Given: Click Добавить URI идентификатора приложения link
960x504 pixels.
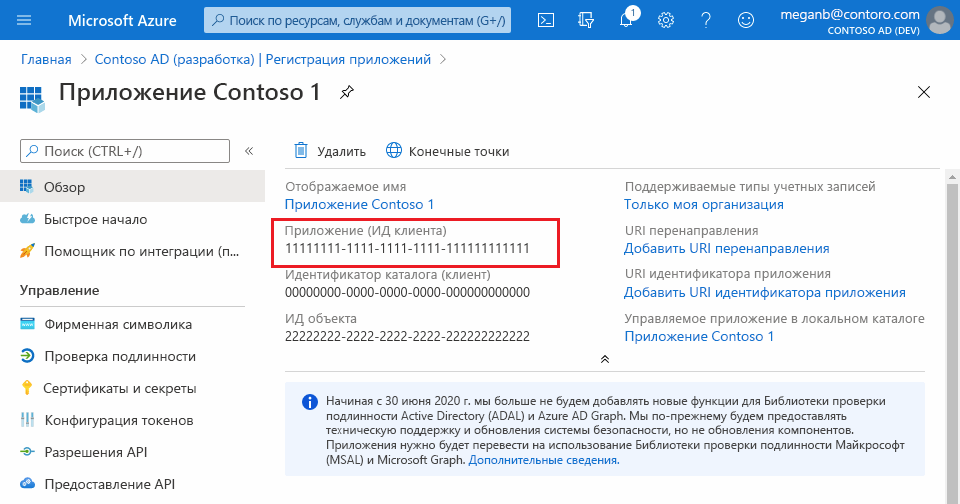Looking at the screenshot, I should 765,293.
